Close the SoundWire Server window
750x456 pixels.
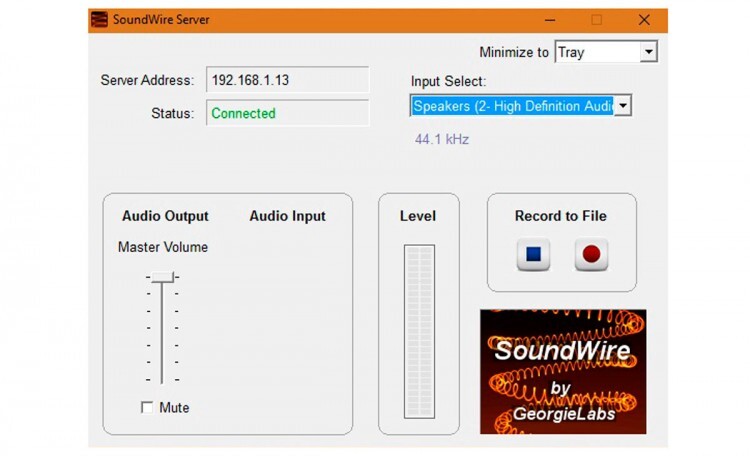click(x=644, y=20)
